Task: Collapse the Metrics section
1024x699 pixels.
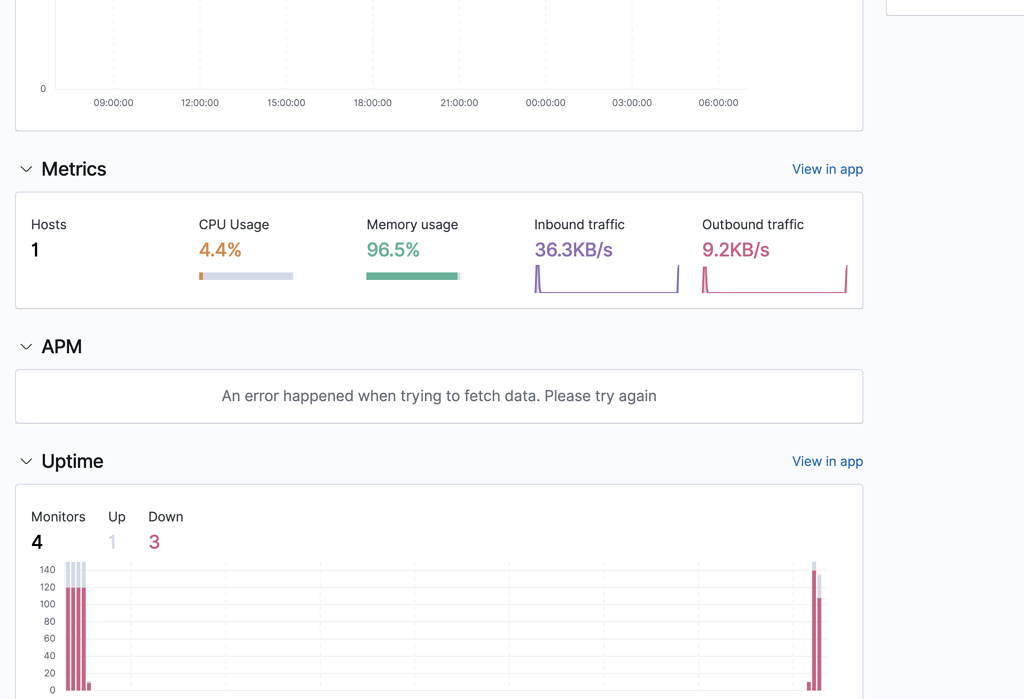Action: (26, 169)
